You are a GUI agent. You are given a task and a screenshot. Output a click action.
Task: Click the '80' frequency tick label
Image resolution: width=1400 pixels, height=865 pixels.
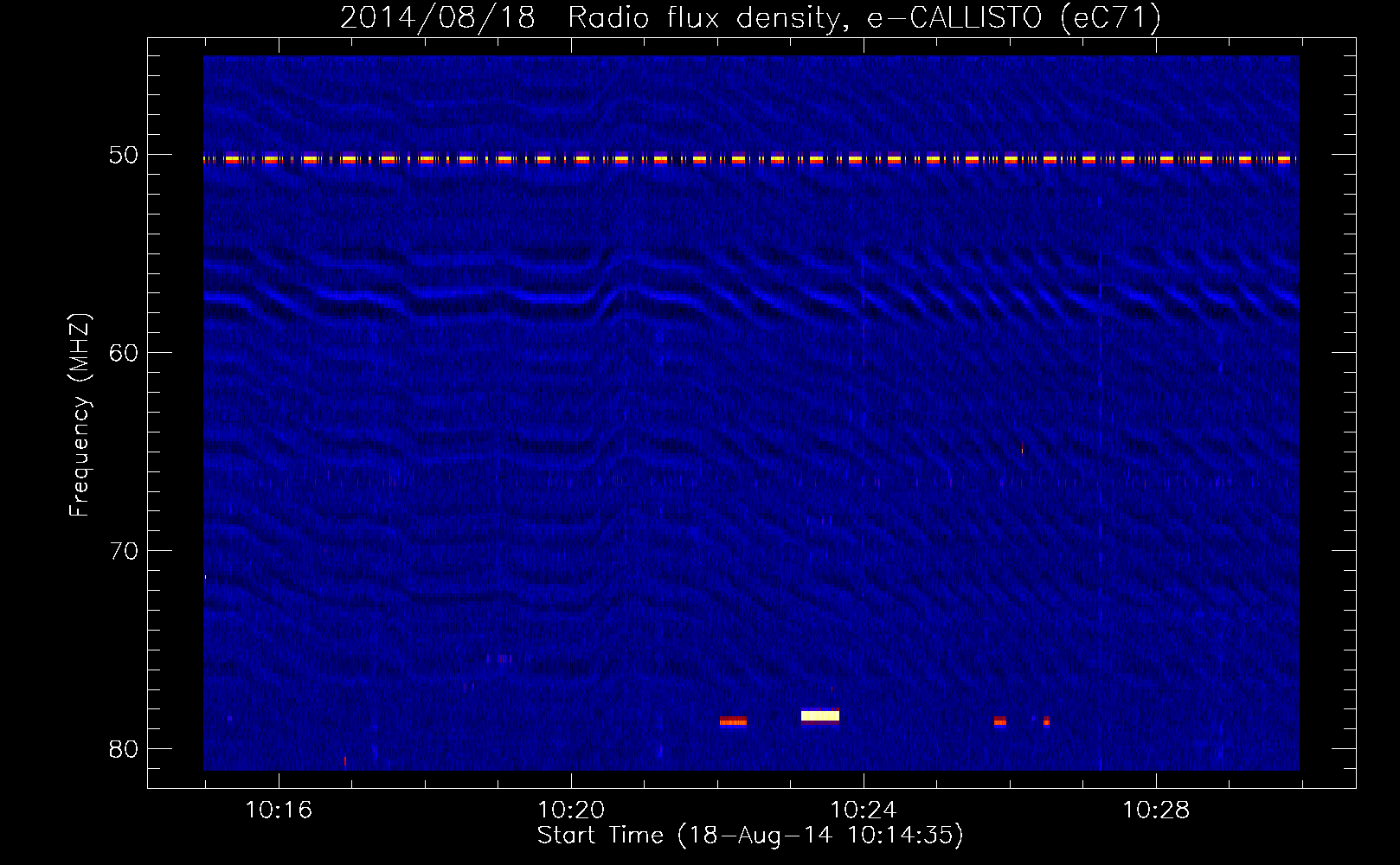point(124,748)
